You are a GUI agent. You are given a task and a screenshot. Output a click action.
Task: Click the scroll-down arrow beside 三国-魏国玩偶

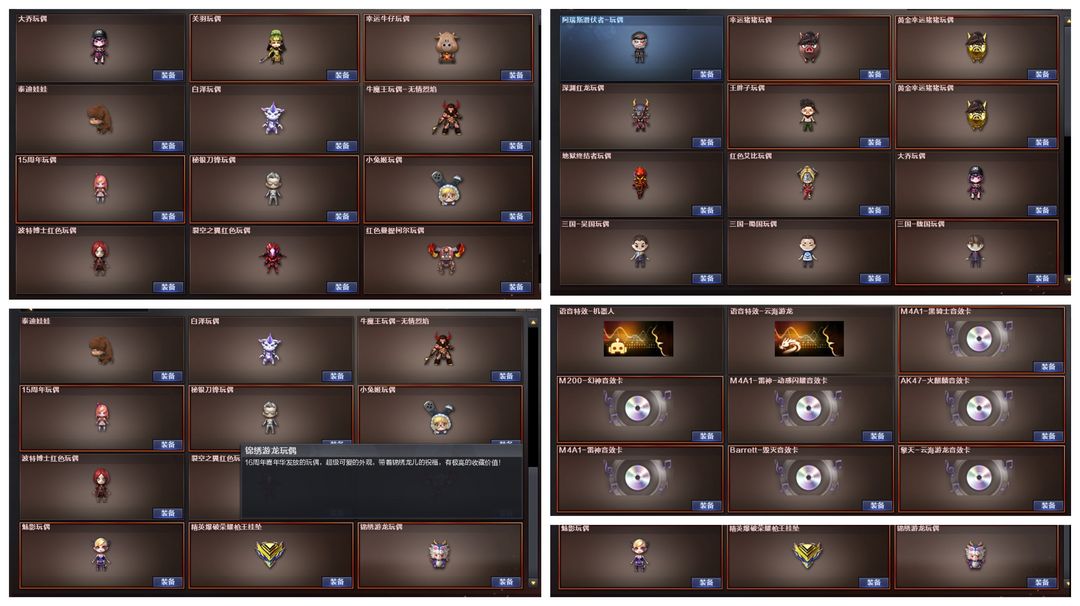pyautogui.click(x=1068, y=280)
